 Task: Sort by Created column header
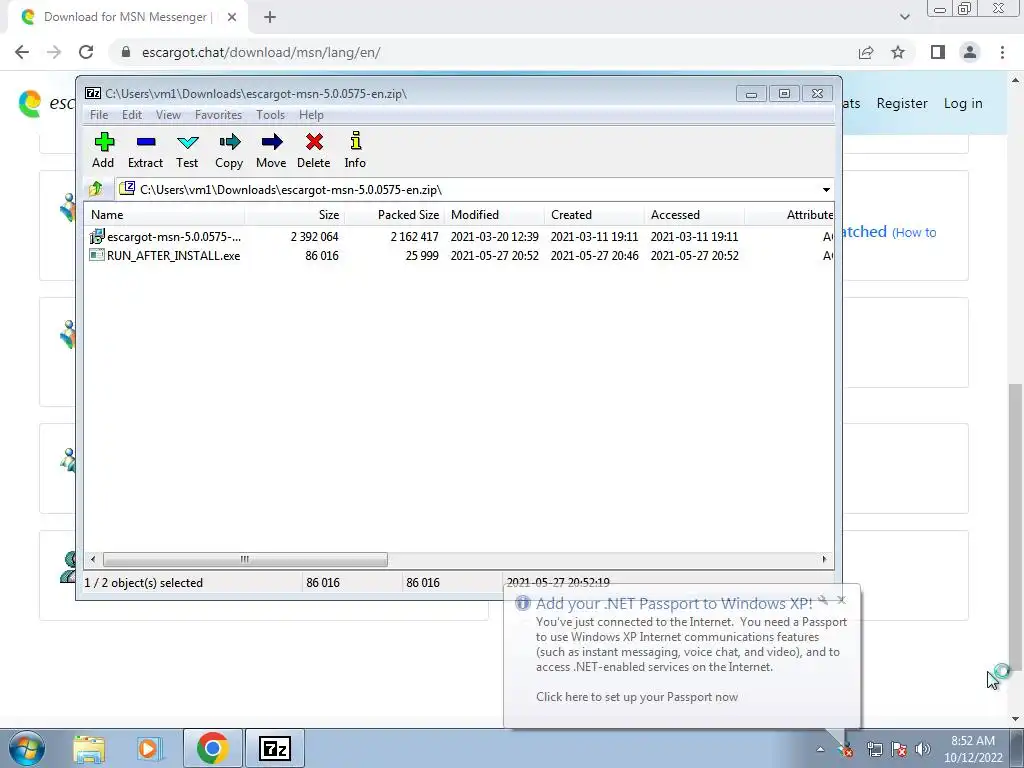(594, 215)
